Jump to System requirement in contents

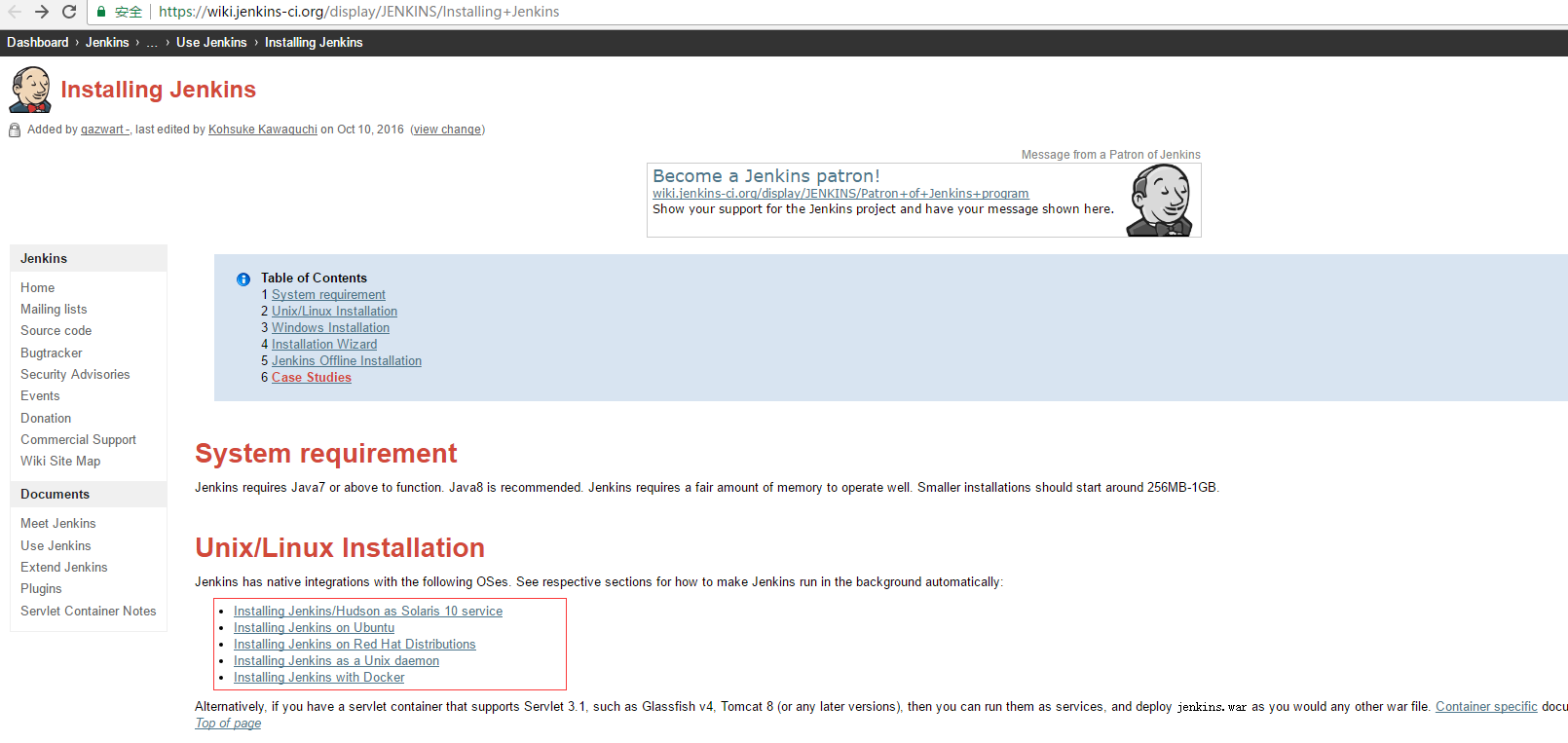[x=328, y=295]
